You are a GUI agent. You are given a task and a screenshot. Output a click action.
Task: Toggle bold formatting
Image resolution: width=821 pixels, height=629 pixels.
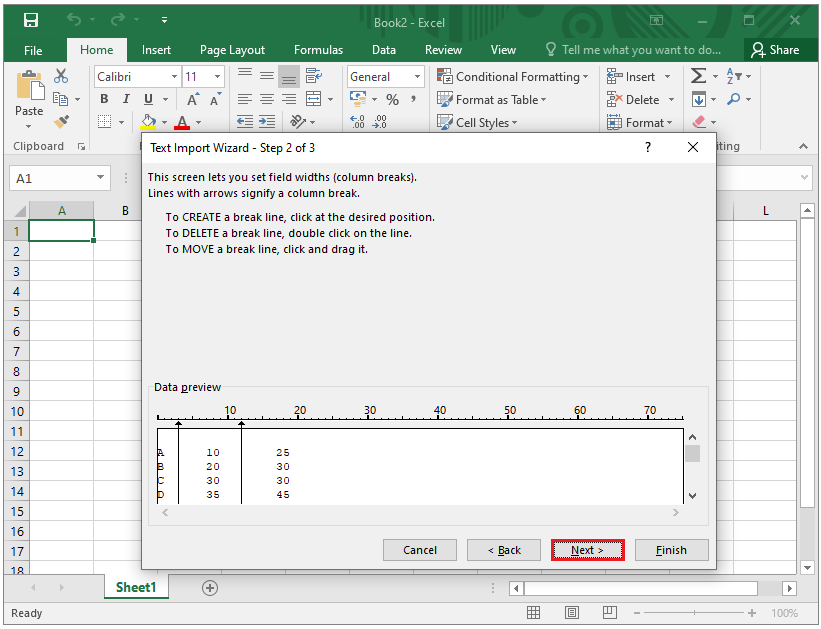(x=103, y=99)
